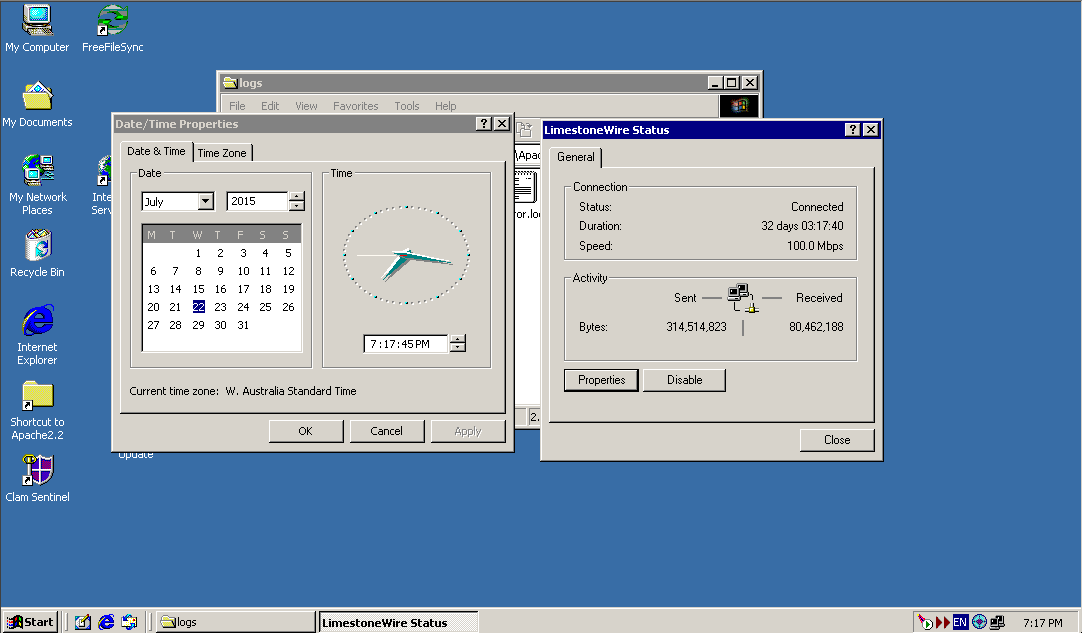Screen dimensions: 1082x633
Task: Launch Clam Sentinel desktop shortcut
Action: coord(37,478)
